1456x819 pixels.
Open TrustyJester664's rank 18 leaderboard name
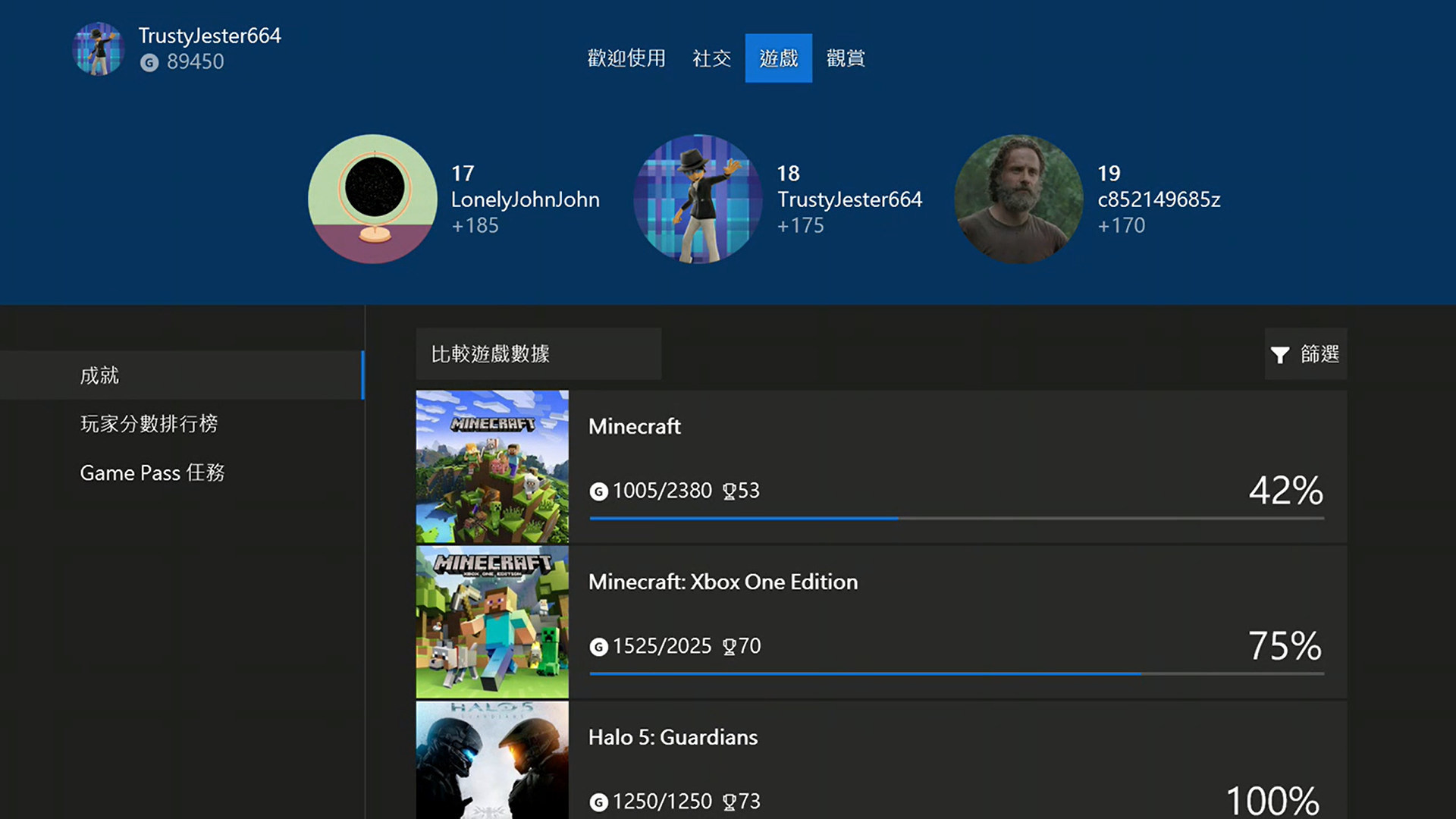tap(849, 199)
